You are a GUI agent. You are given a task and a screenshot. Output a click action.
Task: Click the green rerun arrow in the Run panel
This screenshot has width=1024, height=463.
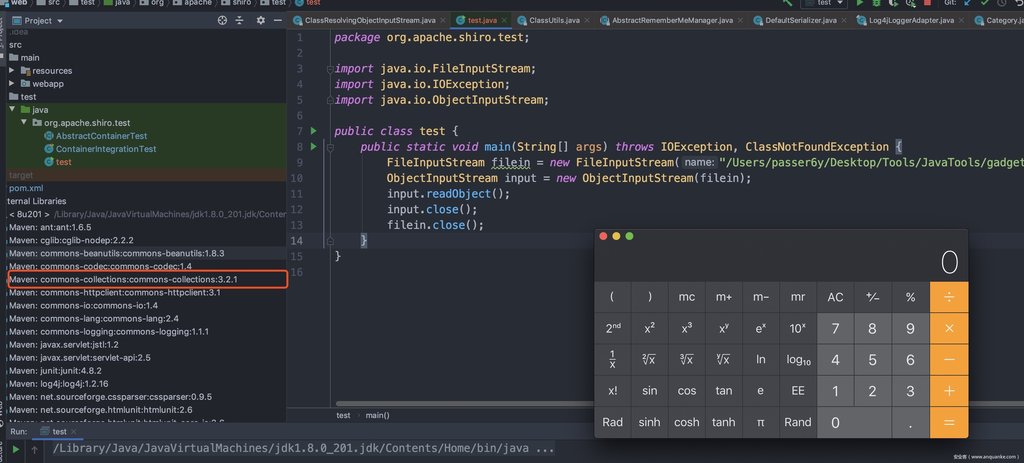[x=16, y=449]
